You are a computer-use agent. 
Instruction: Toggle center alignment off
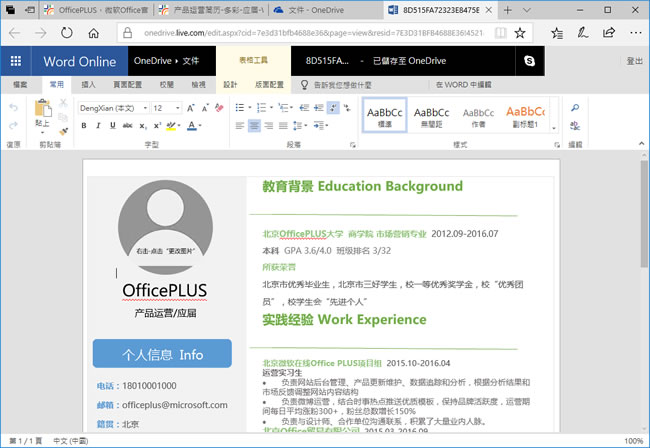pyautogui.click(x=254, y=125)
